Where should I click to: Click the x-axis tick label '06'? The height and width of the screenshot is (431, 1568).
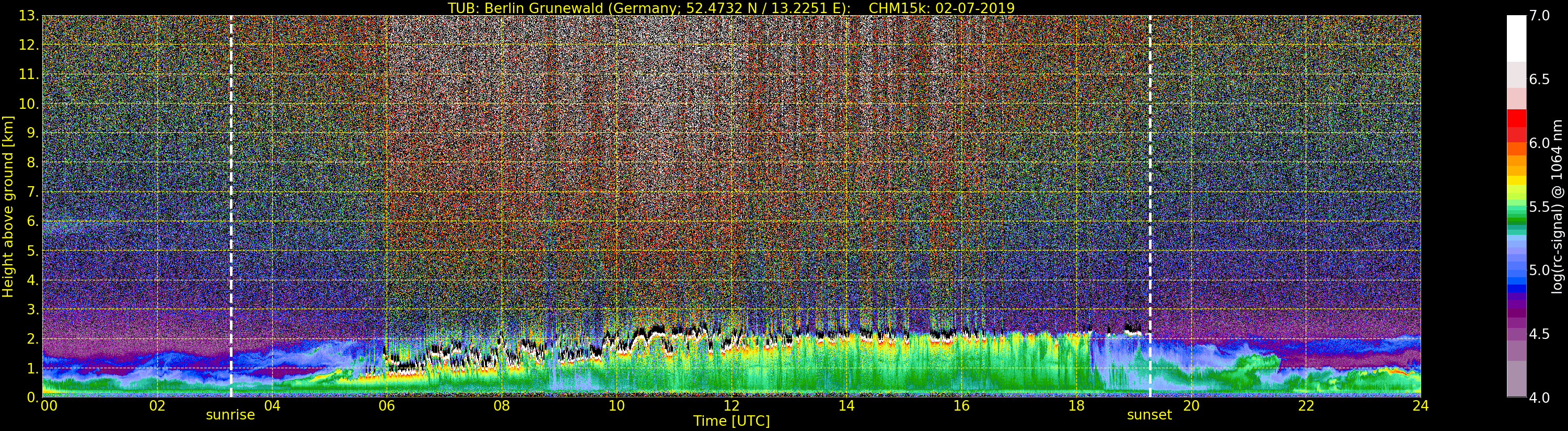pyautogui.click(x=387, y=406)
